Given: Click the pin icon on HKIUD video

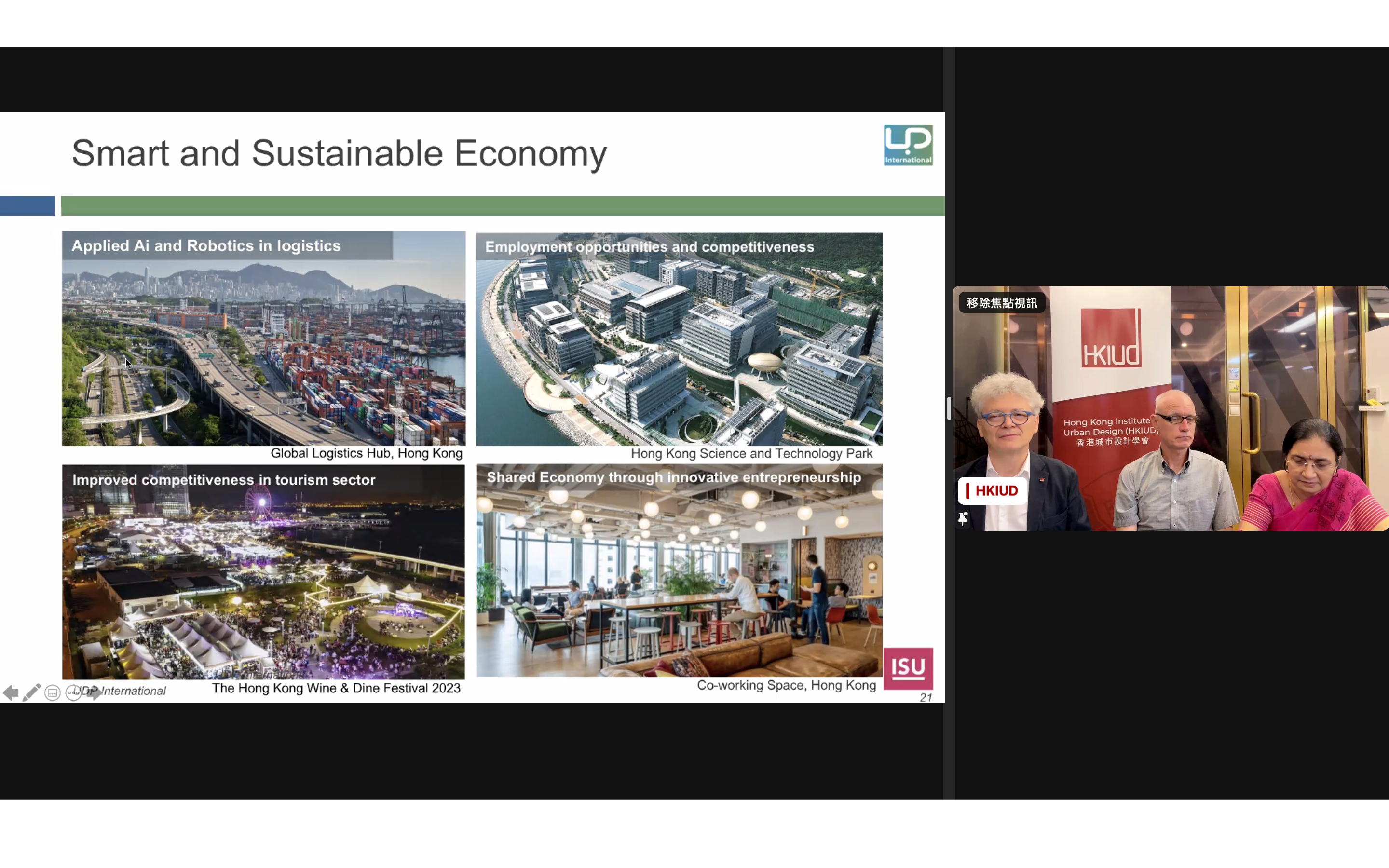Looking at the screenshot, I should pyautogui.click(x=963, y=518).
